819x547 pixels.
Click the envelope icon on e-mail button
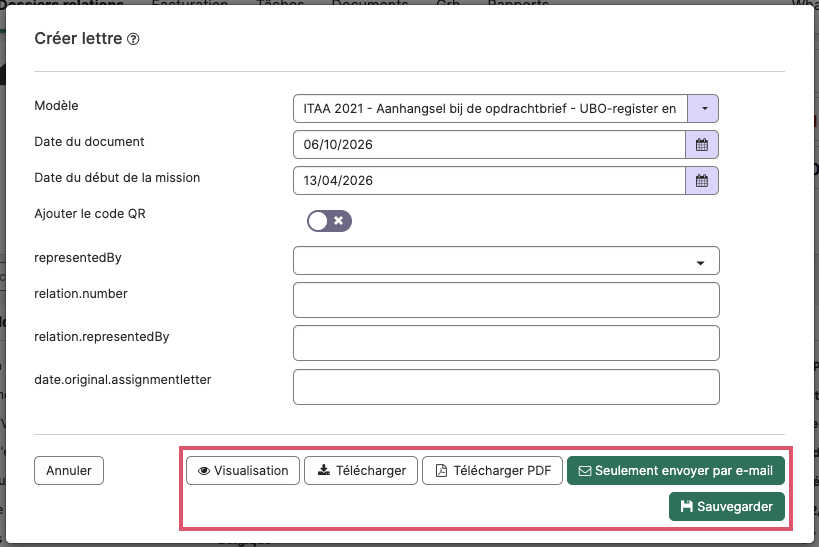click(x=585, y=471)
